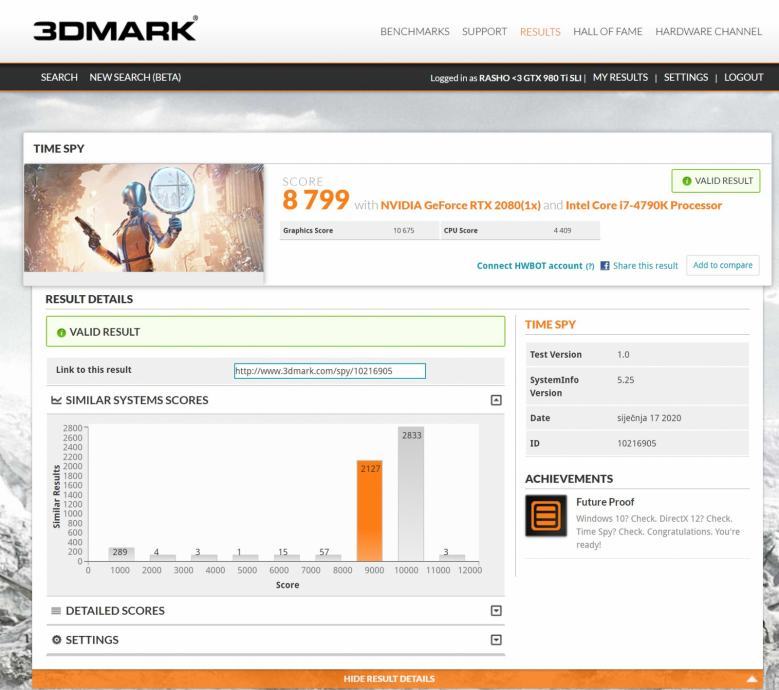Click the gray 2833 bar in chart
Image resolution: width=779 pixels, height=690 pixels.
pyautogui.click(x=411, y=494)
